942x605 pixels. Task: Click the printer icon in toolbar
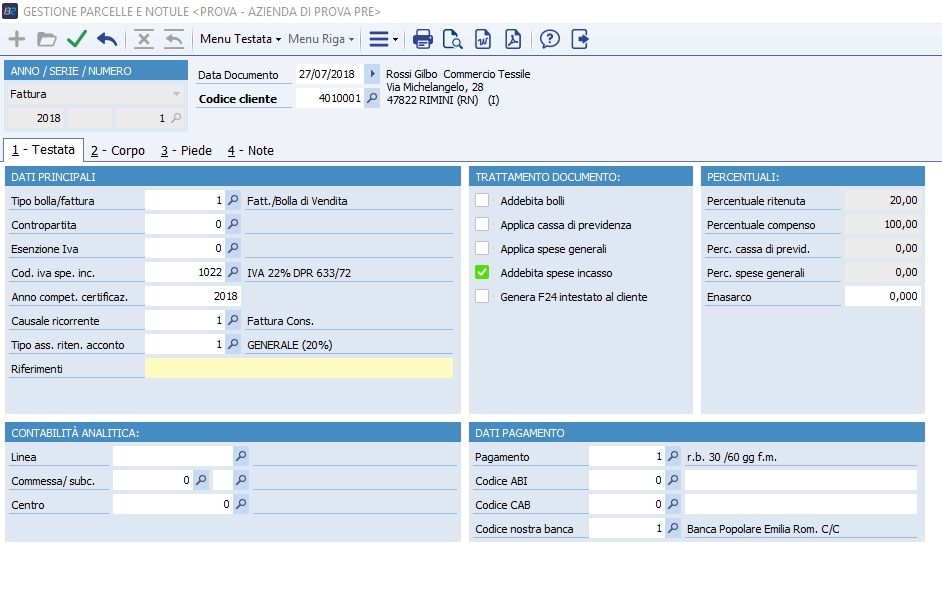click(x=423, y=39)
